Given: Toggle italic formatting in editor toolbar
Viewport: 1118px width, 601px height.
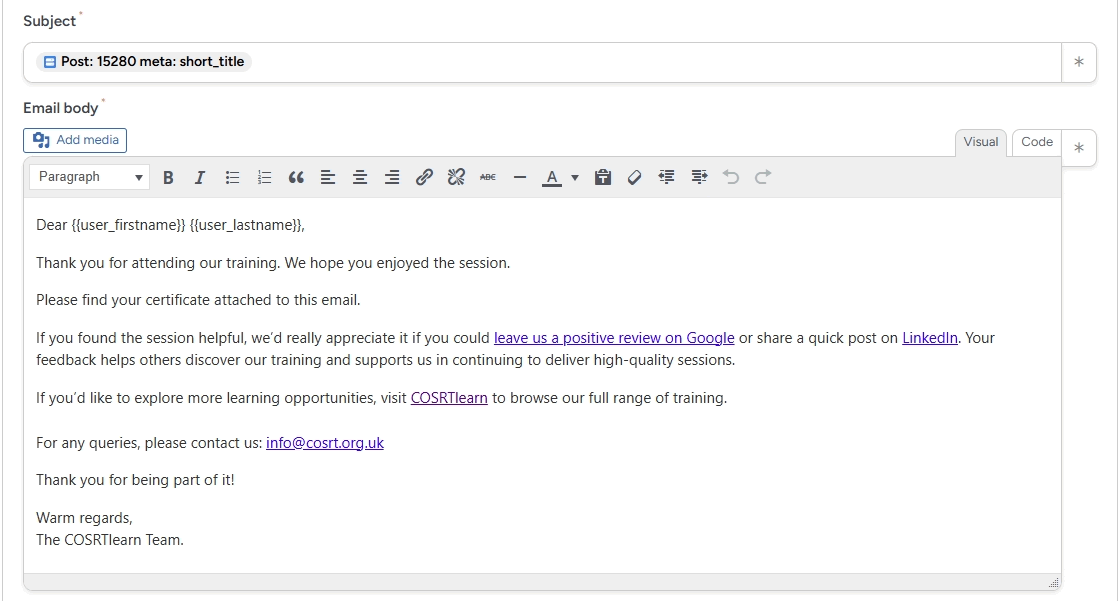Looking at the screenshot, I should 200,178.
